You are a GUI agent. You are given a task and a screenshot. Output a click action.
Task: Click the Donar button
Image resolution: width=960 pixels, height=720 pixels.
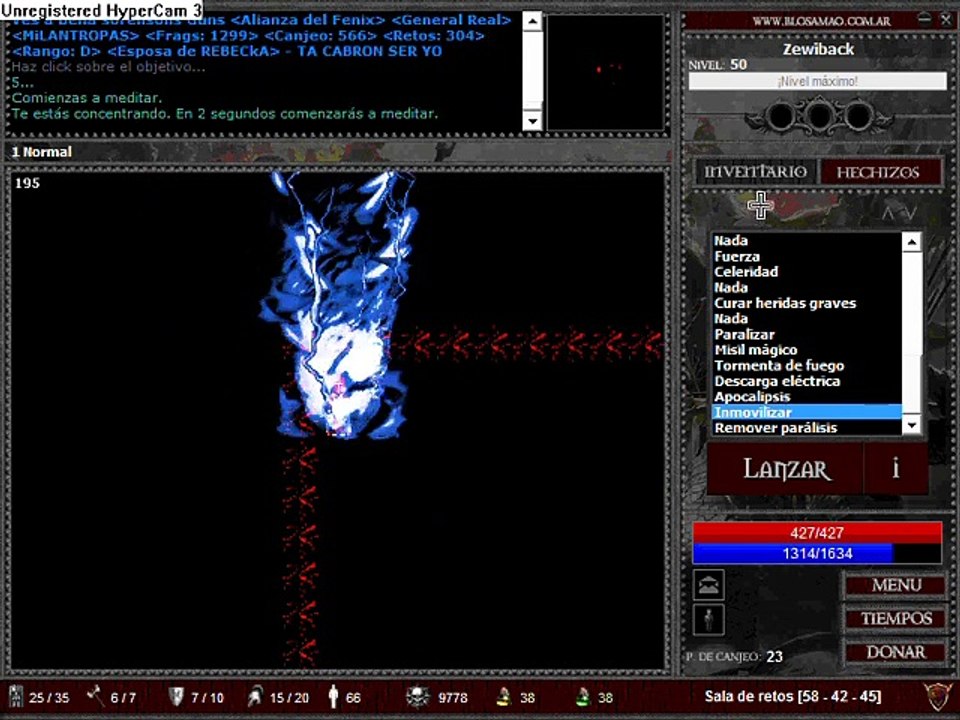tap(896, 652)
